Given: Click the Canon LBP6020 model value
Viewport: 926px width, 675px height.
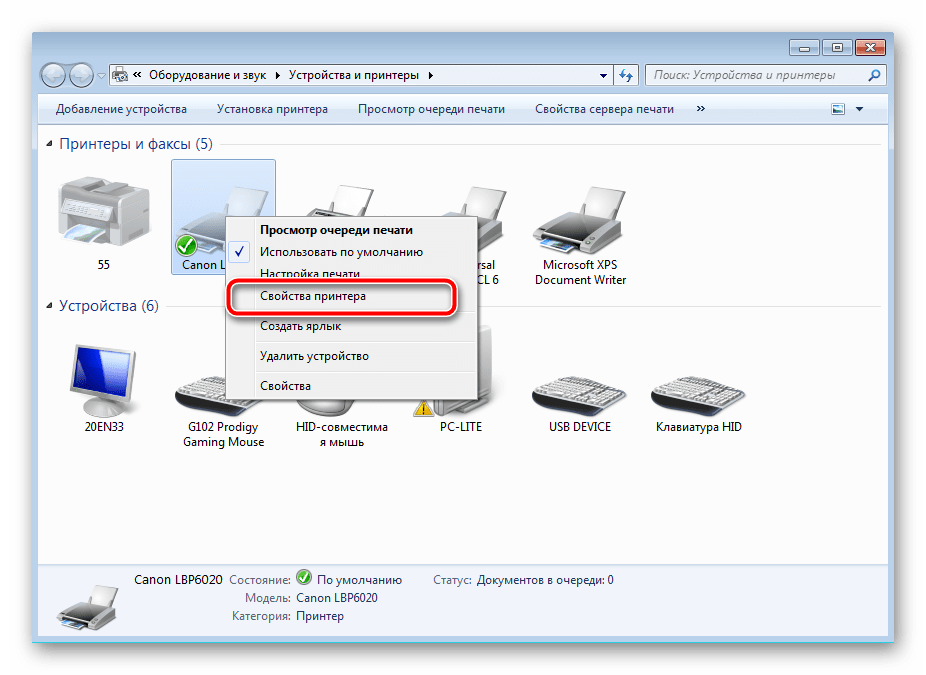Looking at the screenshot, I should click(337, 598).
